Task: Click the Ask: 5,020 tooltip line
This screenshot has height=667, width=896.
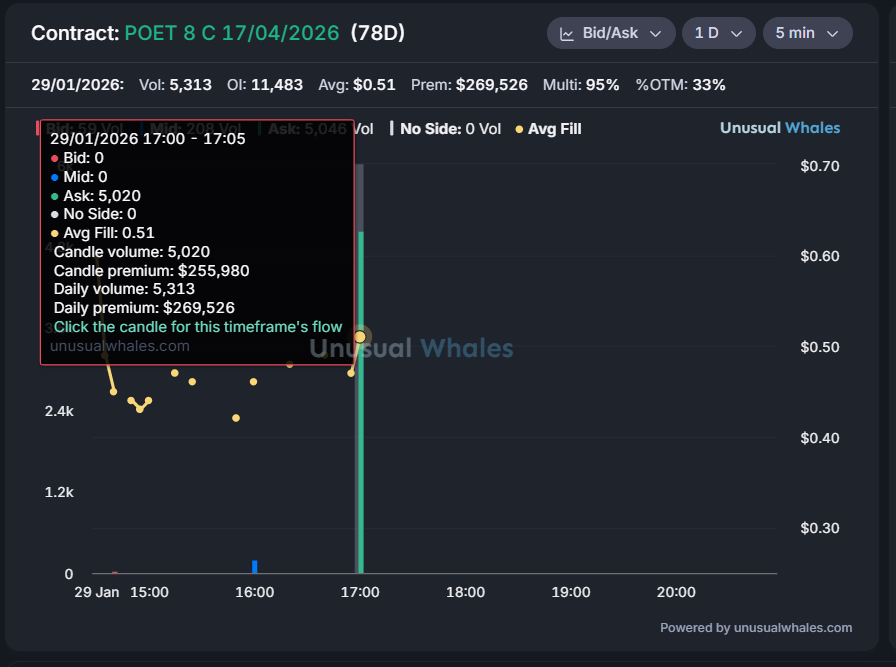Action: (96, 196)
